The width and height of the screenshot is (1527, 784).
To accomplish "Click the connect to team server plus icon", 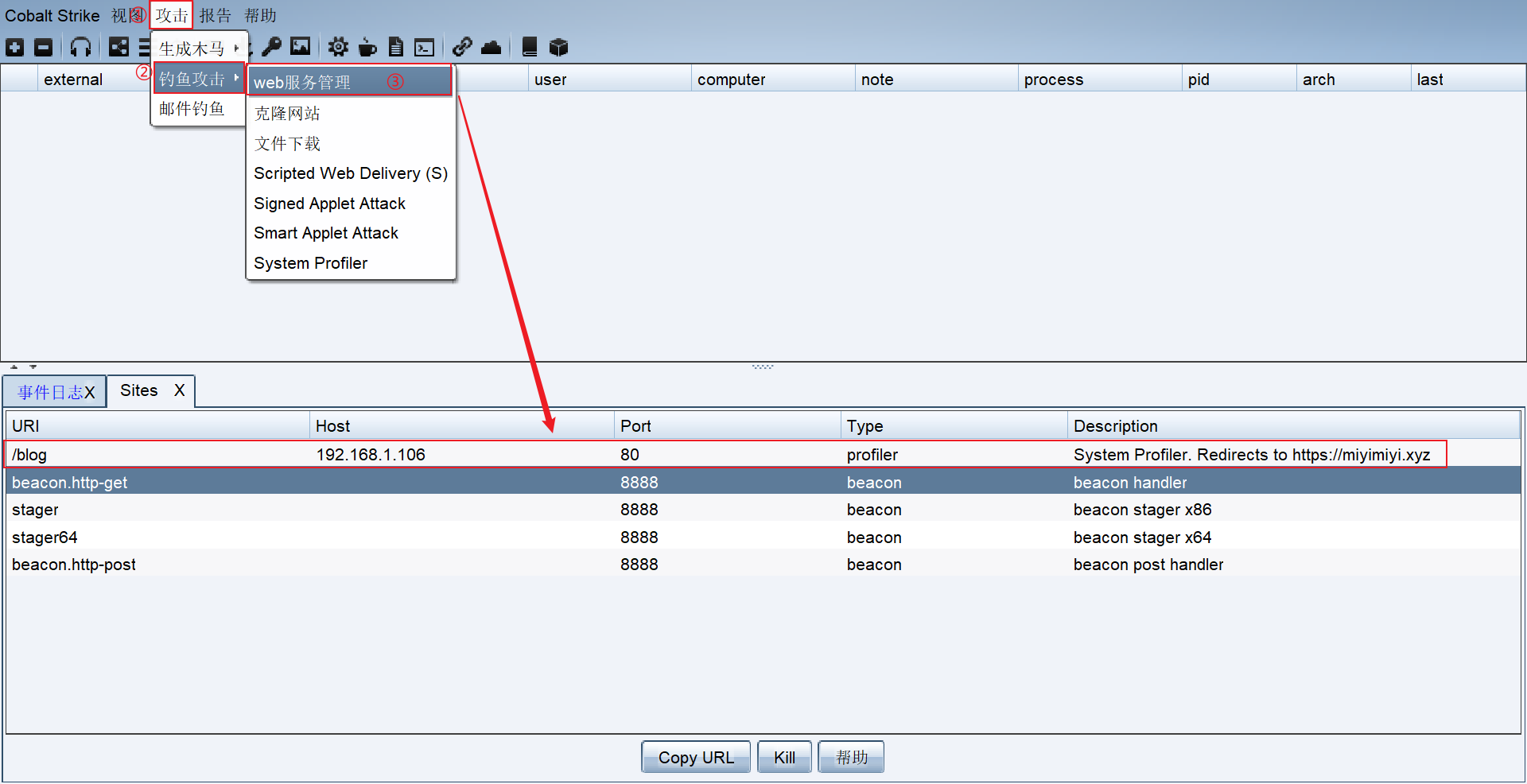I will 14,48.
